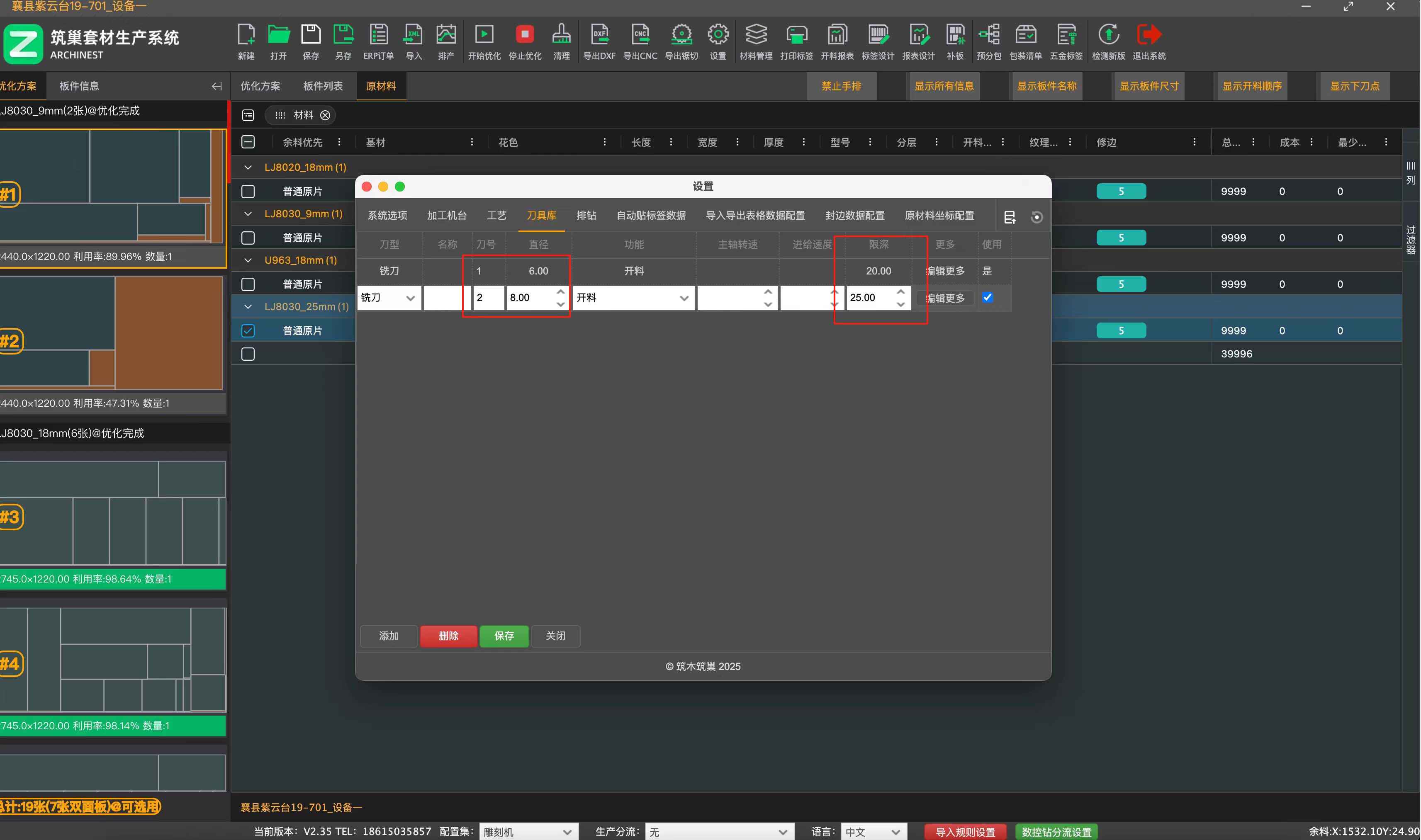Click the red 删除 button
The width and height of the screenshot is (1421, 840).
(448, 636)
